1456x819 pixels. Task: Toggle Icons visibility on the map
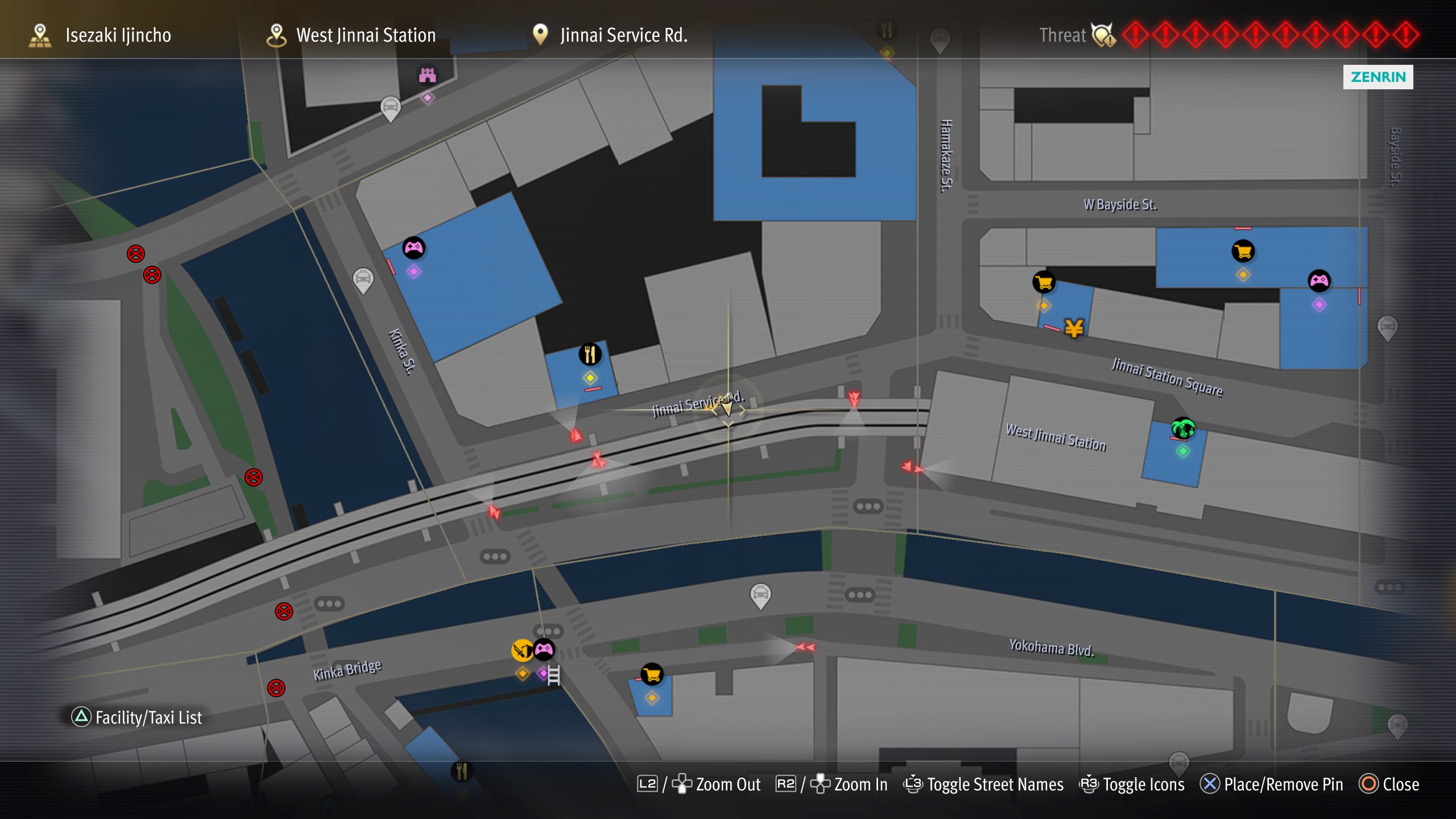point(1132,784)
